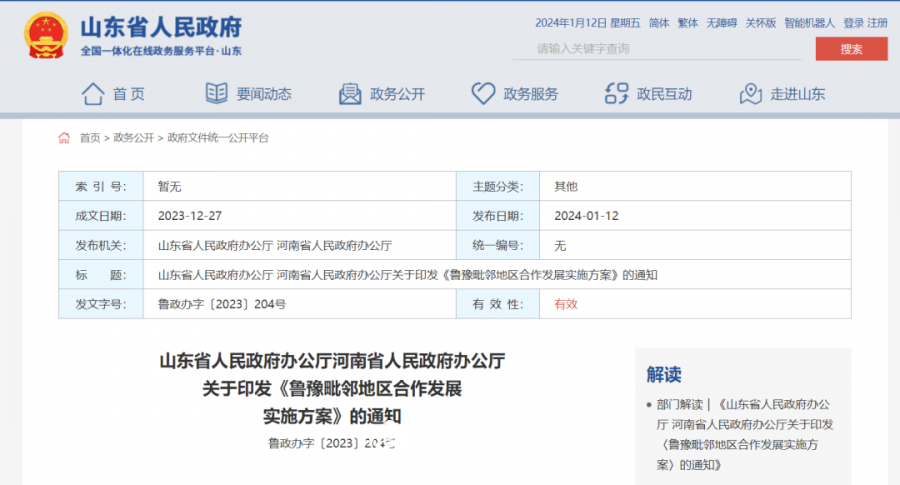Screen dimensions: 900x485
Task: Click the 要闻动态 newspaper icon
Action: coord(217,94)
